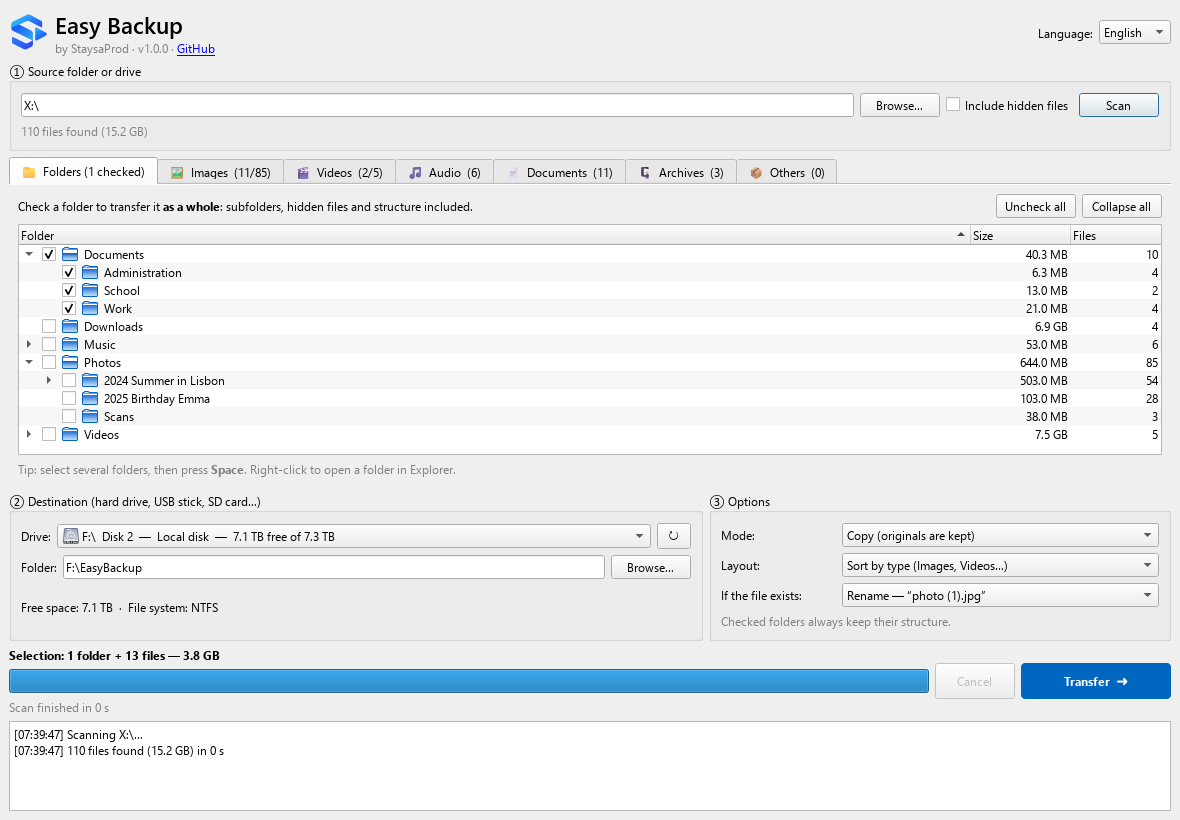This screenshot has width=1180, height=820.
Task: Click the destination Folder path field
Action: coord(333,567)
